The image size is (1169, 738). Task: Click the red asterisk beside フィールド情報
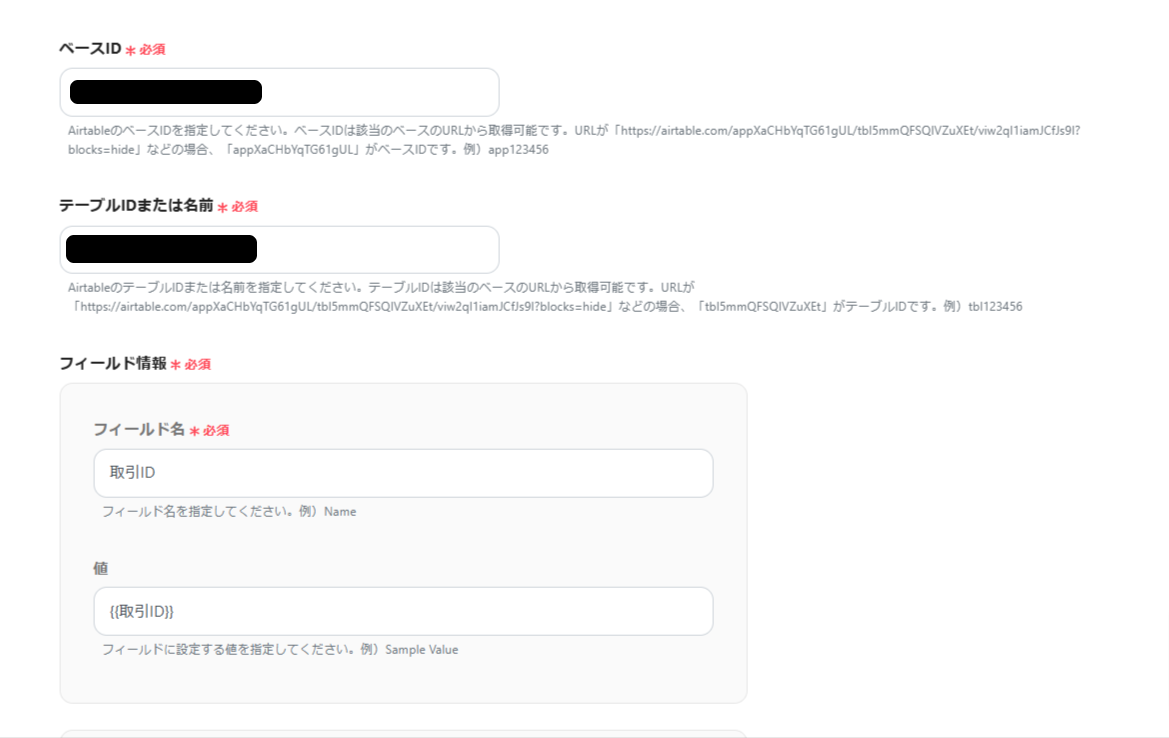pos(175,365)
